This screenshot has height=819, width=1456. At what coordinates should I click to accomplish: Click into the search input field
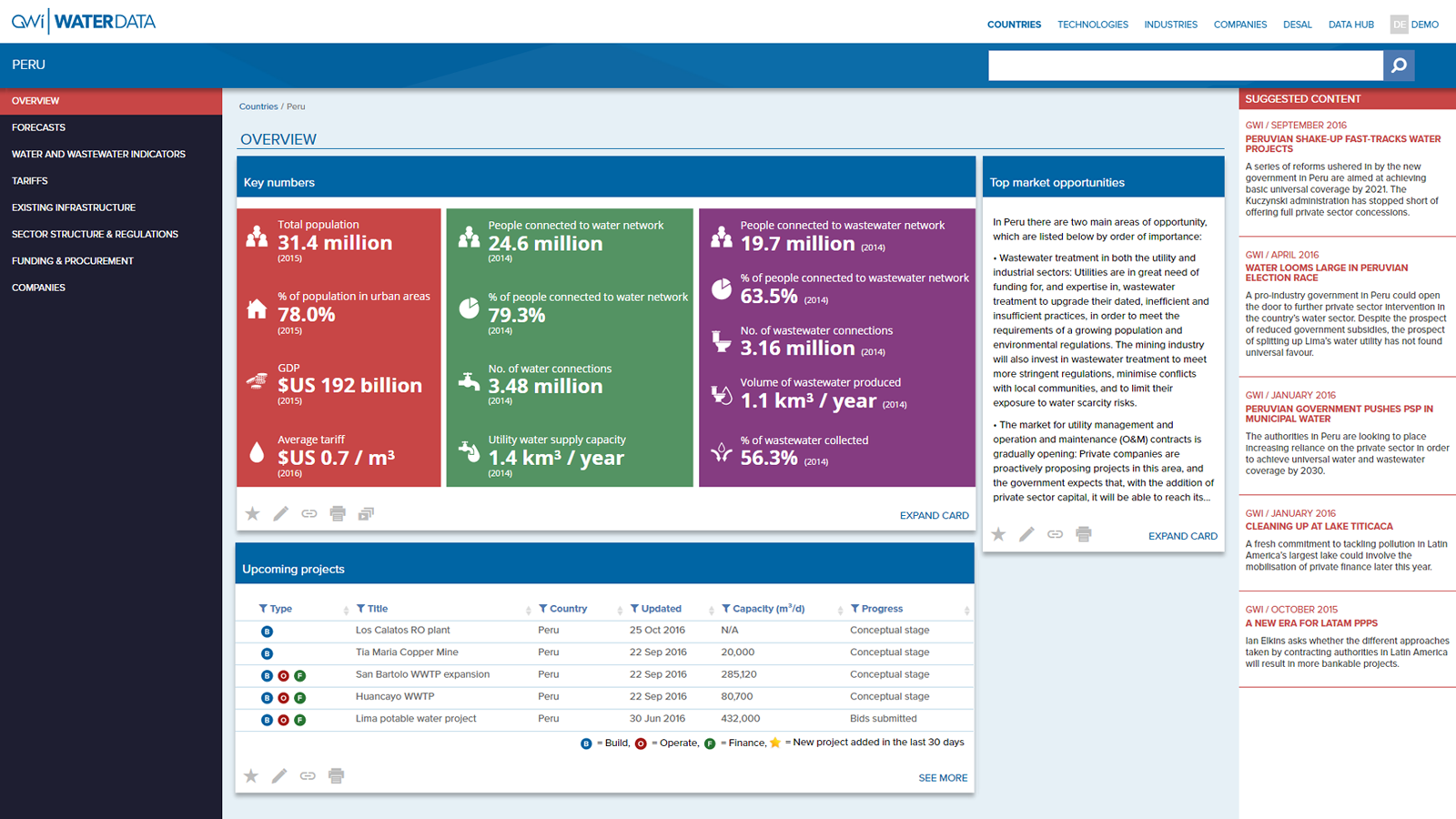(x=1185, y=66)
